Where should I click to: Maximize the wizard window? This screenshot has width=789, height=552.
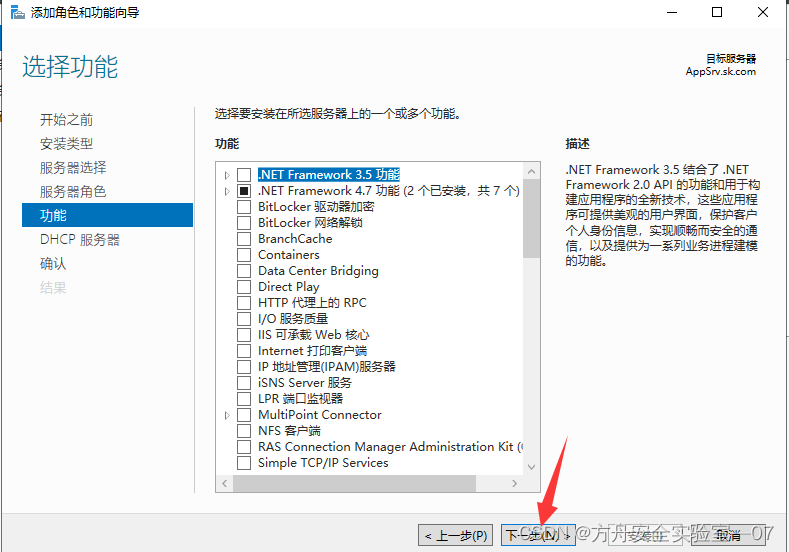[x=717, y=12]
